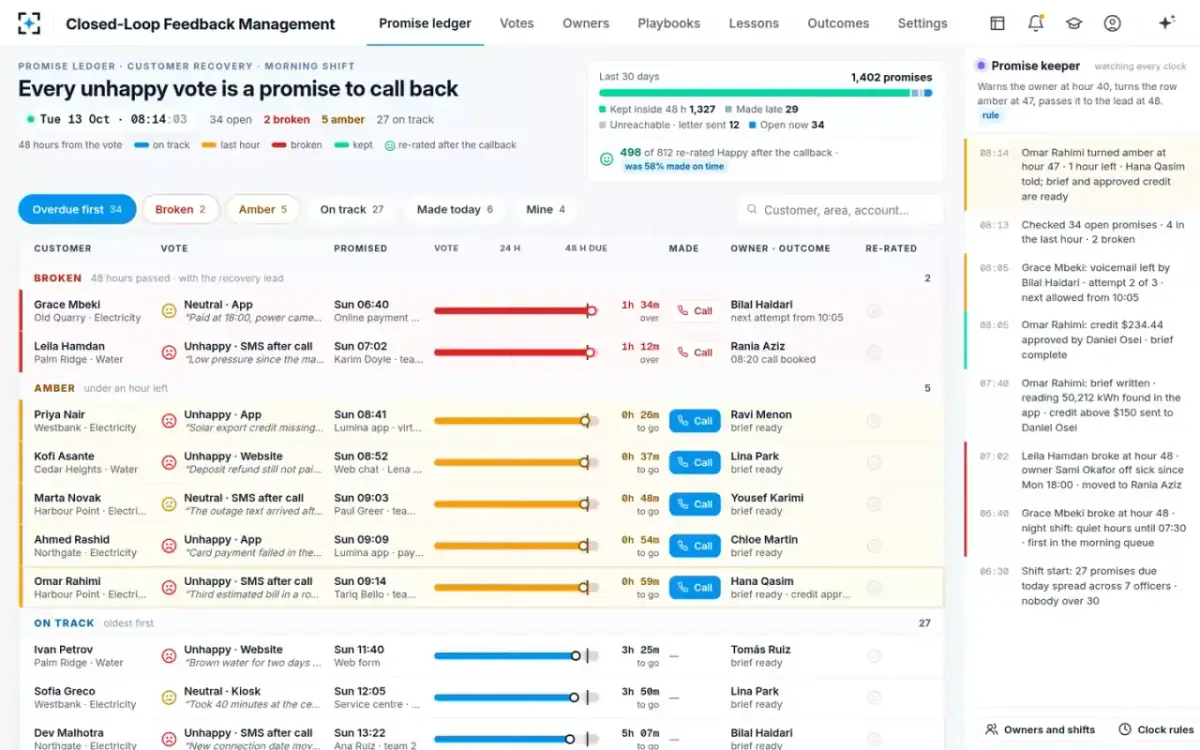Viewport: 1200px width, 750px height.
Task: Switch to the Votes tab
Action: [x=517, y=23]
